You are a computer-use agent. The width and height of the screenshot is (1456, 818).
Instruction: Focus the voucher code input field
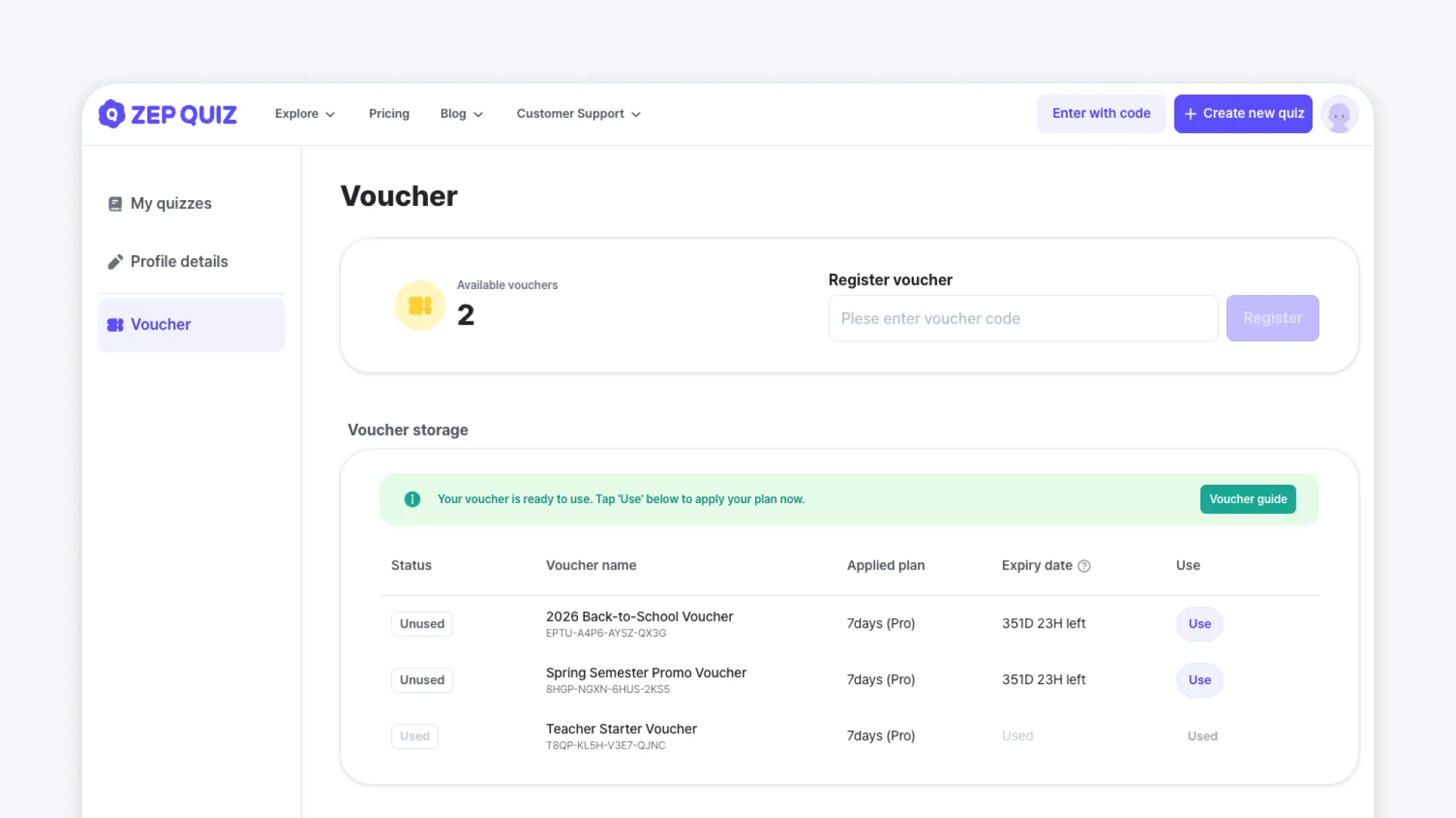tap(1022, 319)
